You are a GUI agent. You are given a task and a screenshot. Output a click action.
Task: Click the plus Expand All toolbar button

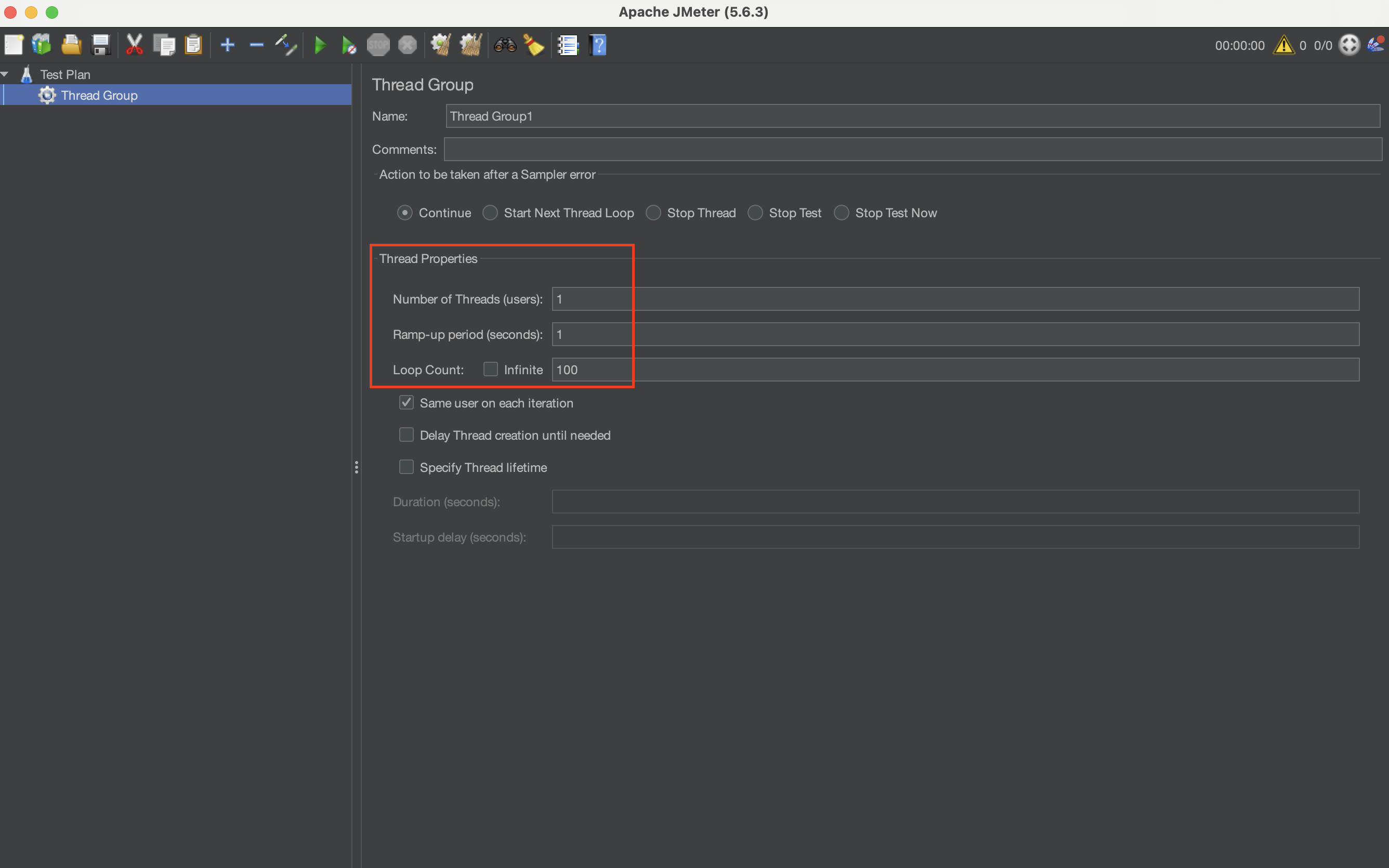[227, 45]
